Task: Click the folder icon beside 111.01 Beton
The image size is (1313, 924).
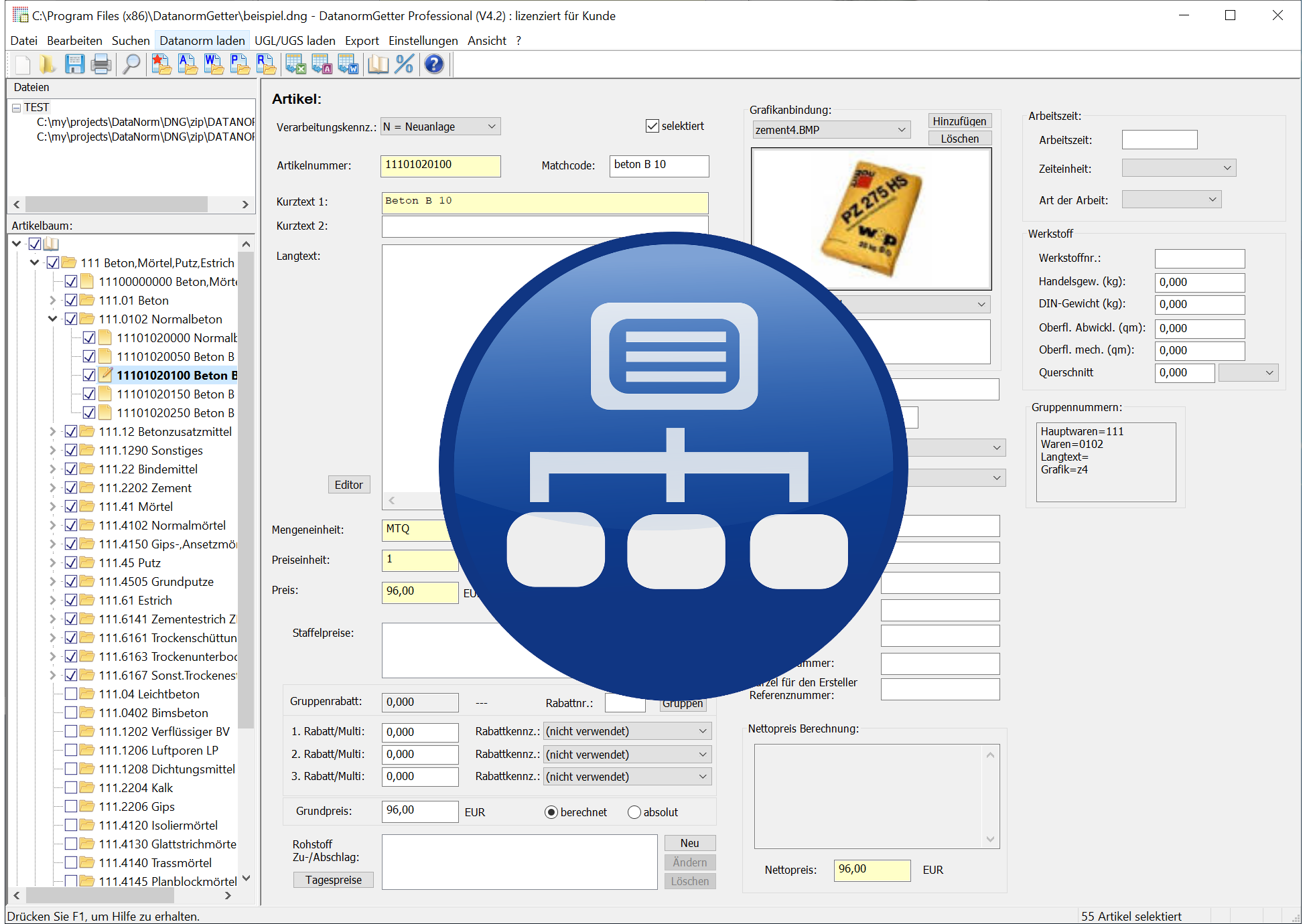Action: coord(87,300)
